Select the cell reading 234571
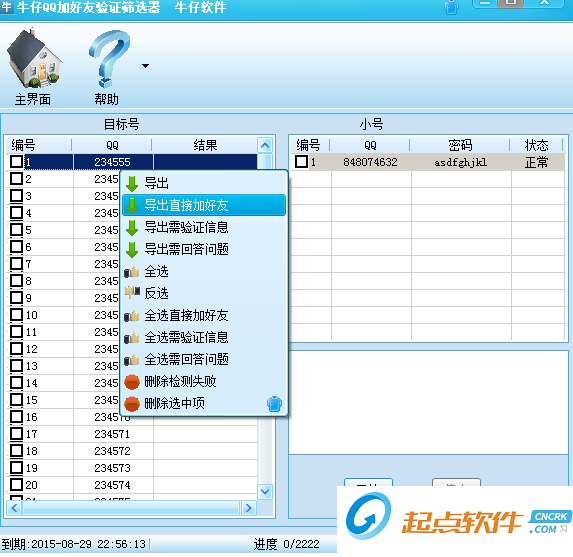The image size is (573, 557). pos(113,434)
